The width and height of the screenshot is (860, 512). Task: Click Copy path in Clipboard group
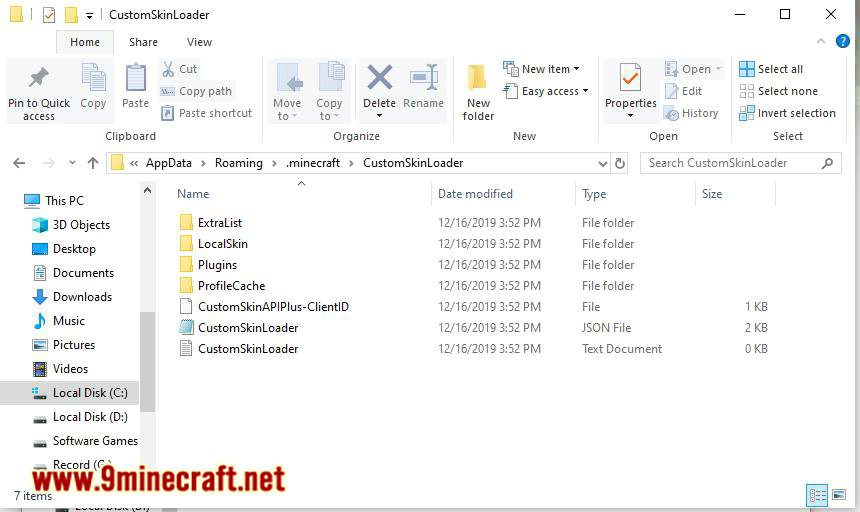[x=196, y=91]
